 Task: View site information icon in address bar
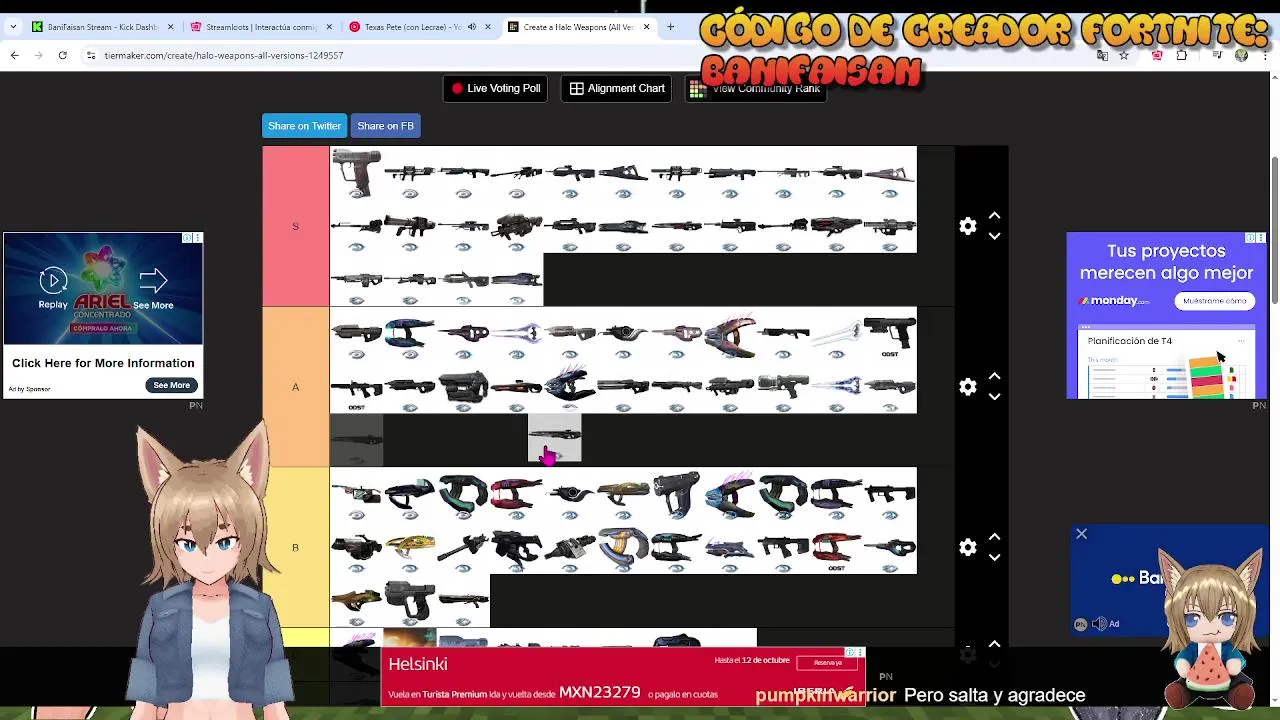[91, 55]
